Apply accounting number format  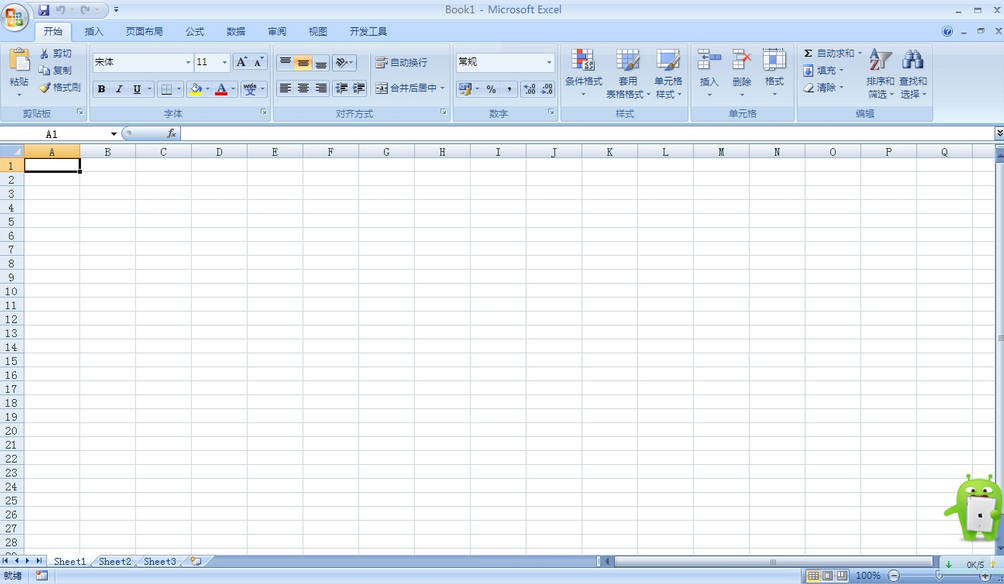click(x=466, y=89)
